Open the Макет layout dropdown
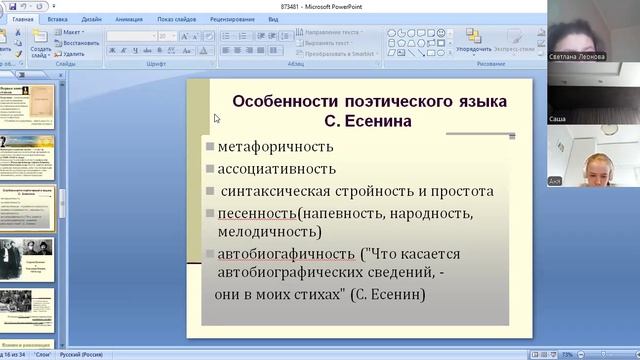This screenshot has height=360, width=640. coord(70,32)
